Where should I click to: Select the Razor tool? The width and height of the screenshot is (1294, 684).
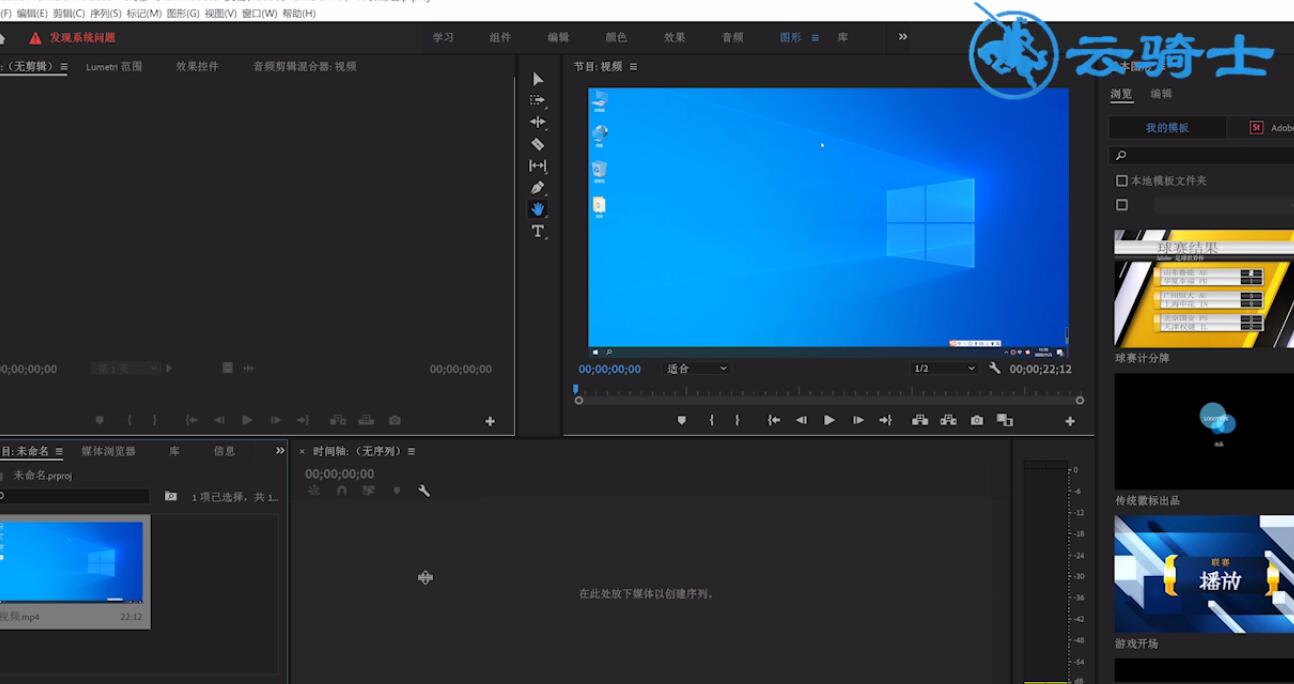538,144
